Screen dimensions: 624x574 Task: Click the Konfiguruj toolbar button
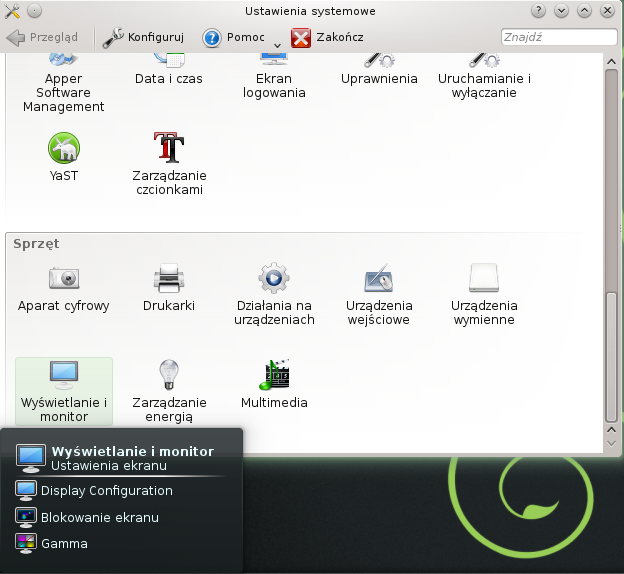coord(144,37)
